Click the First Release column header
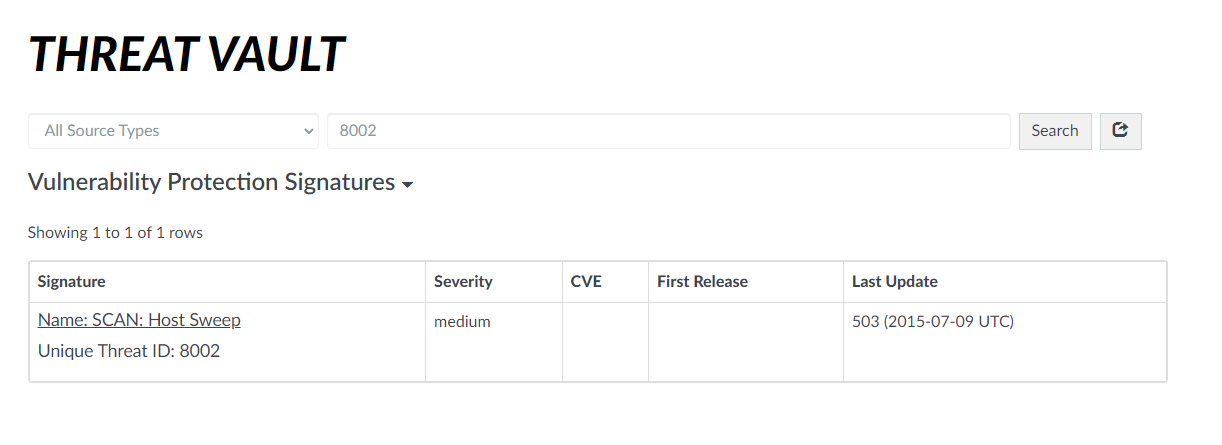 (702, 282)
